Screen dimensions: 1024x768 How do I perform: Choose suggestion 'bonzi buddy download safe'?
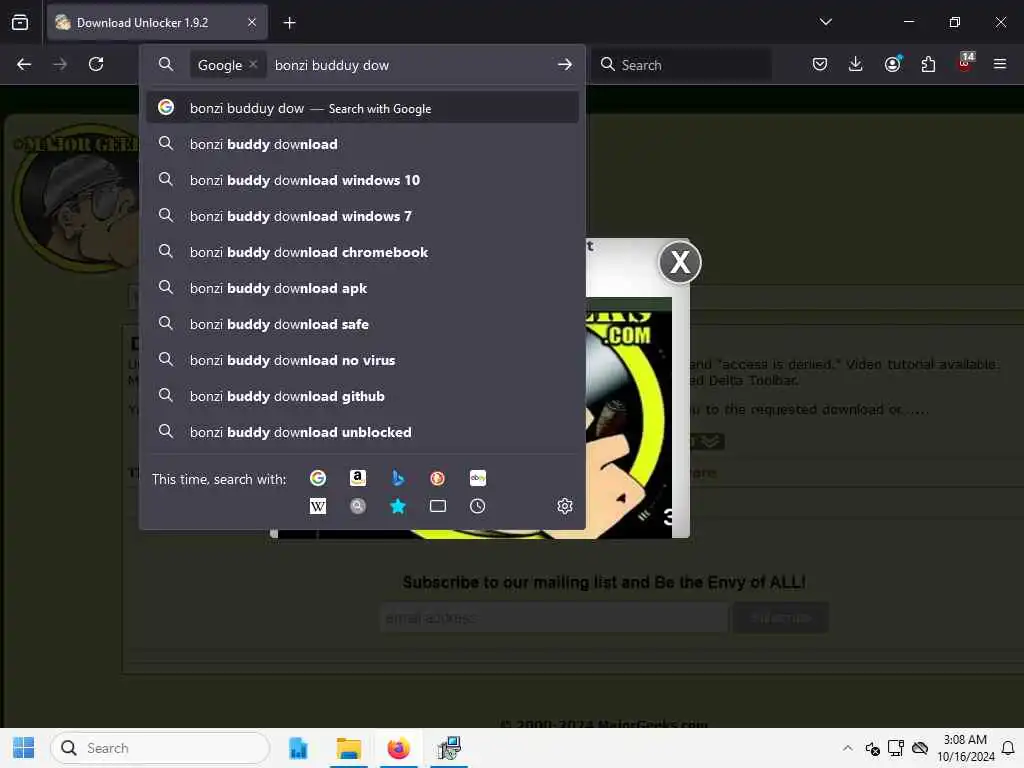362,324
